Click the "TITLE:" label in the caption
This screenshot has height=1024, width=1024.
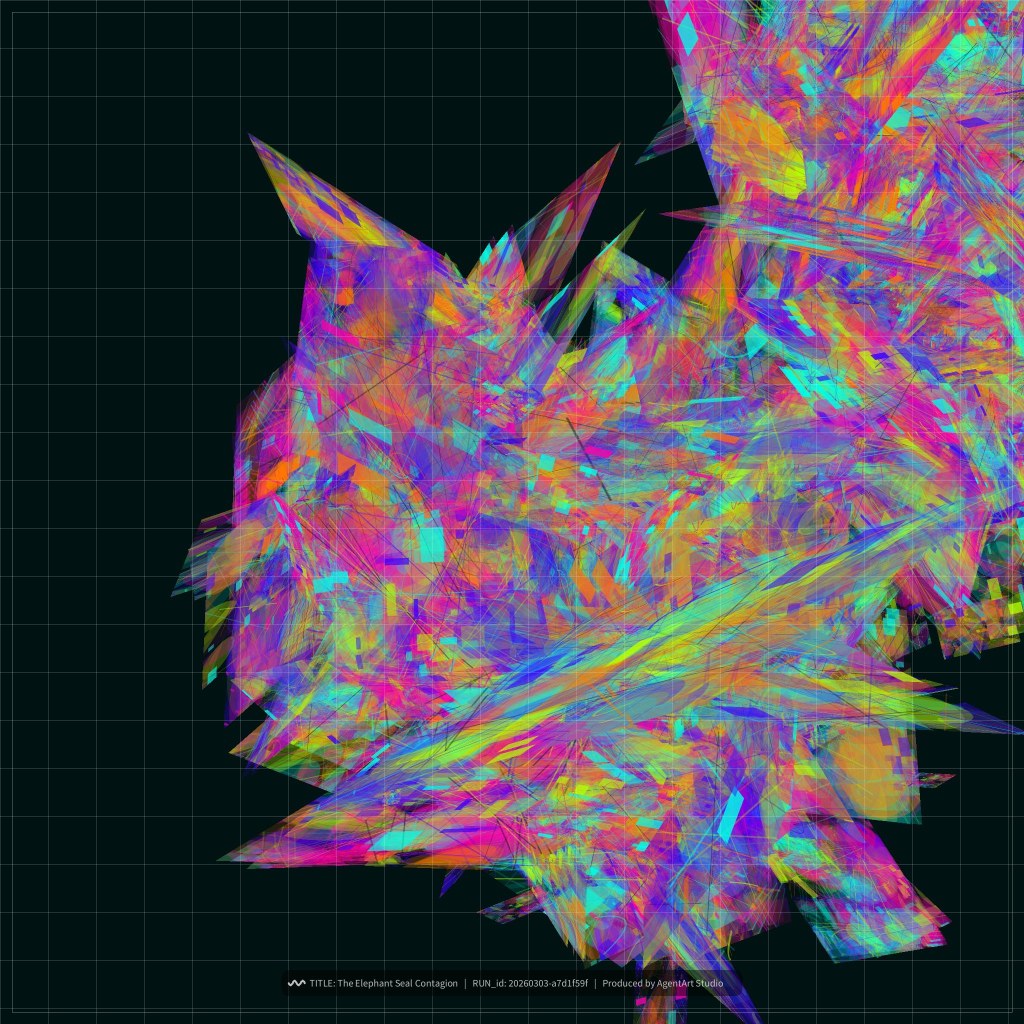(x=322, y=983)
